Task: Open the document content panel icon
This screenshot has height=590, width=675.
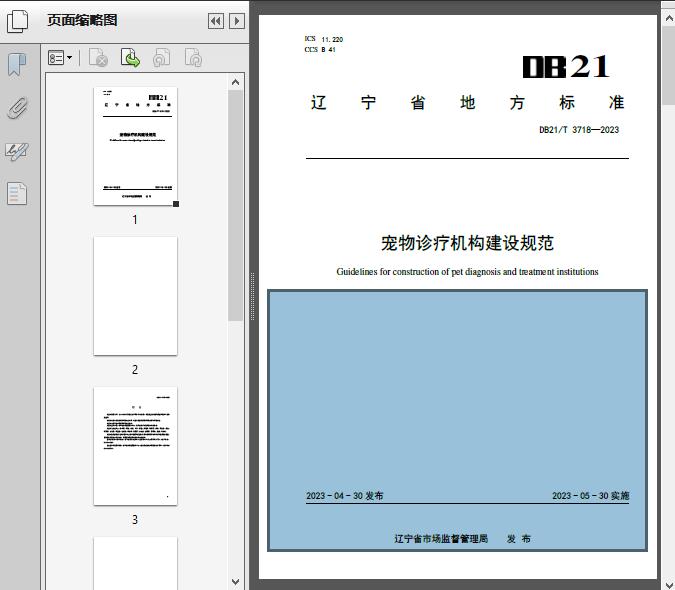Action: coord(17,193)
